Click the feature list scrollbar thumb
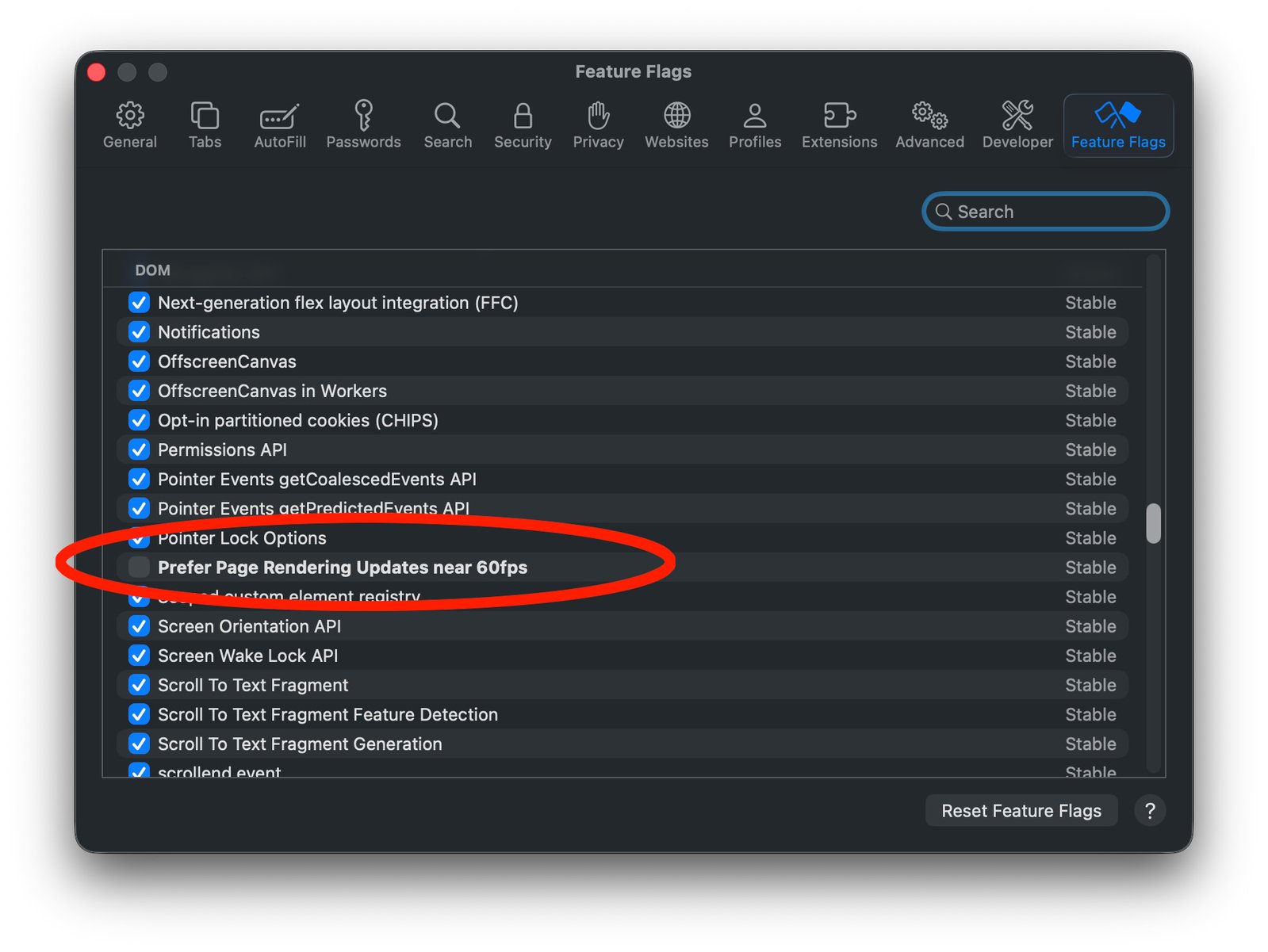1268x952 pixels. coord(1153,523)
